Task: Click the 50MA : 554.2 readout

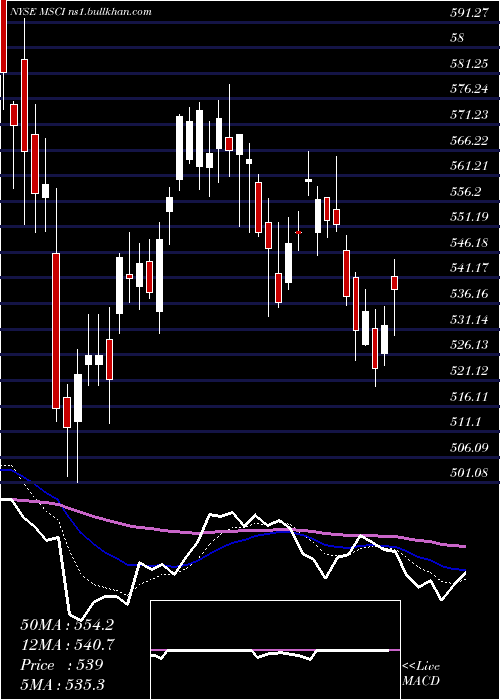Action: pyautogui.click(x=67, y=625)
